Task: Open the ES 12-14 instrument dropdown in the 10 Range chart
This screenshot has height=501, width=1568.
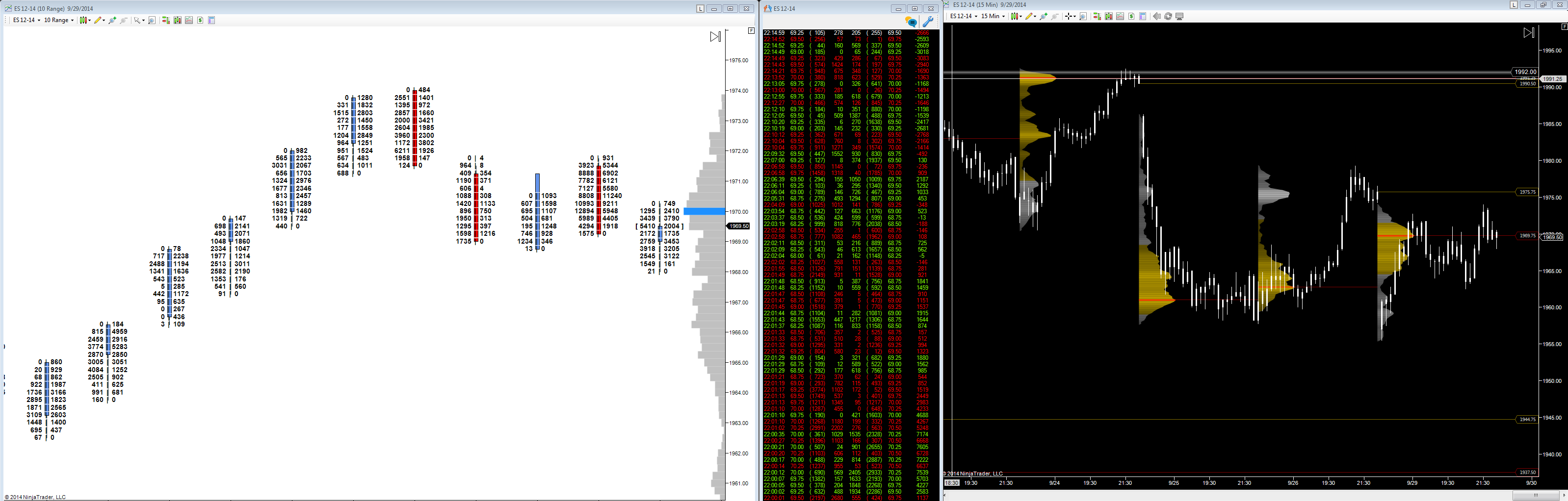Action: (27, 20)
